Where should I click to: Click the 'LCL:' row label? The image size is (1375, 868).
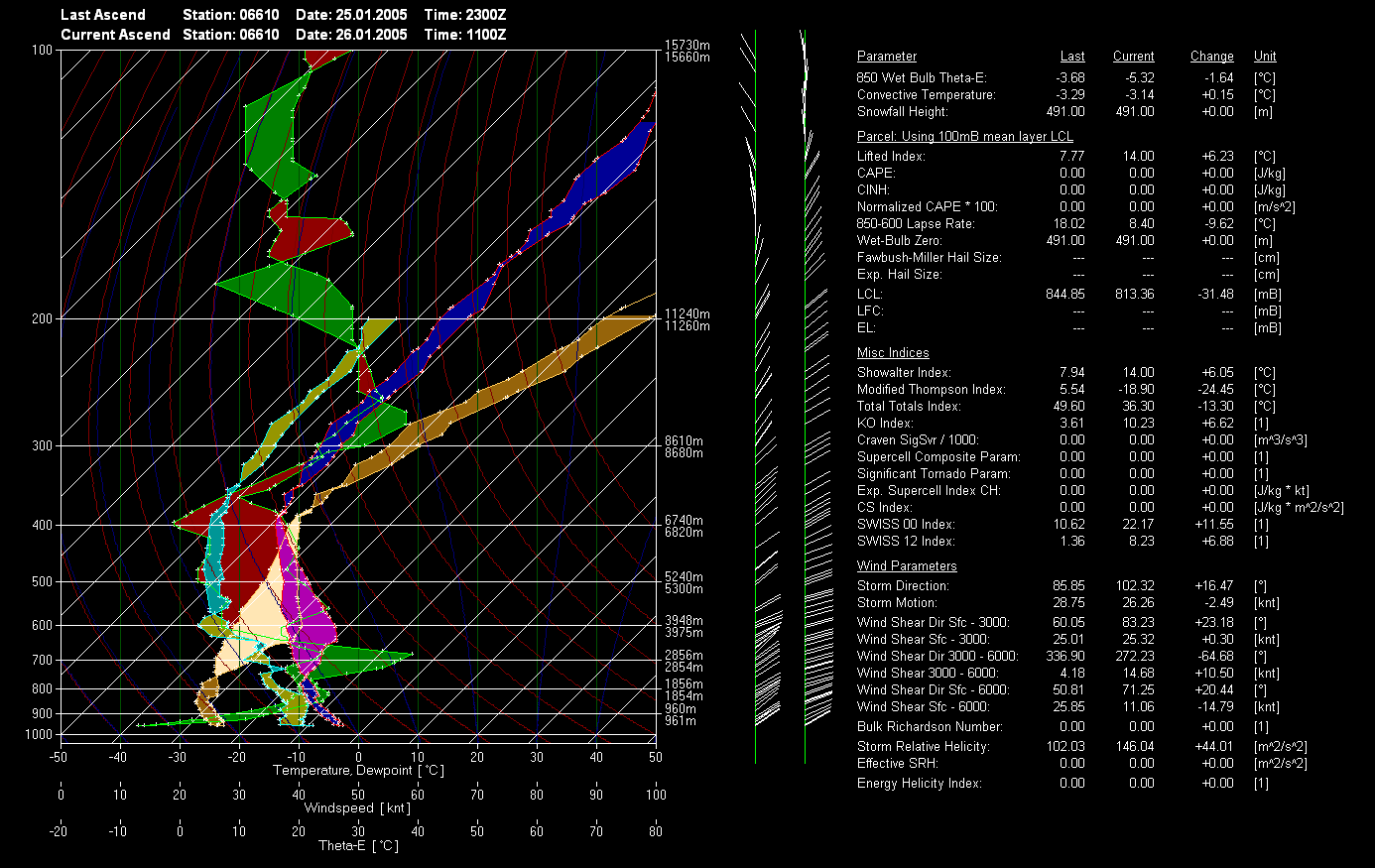(870, 294)
